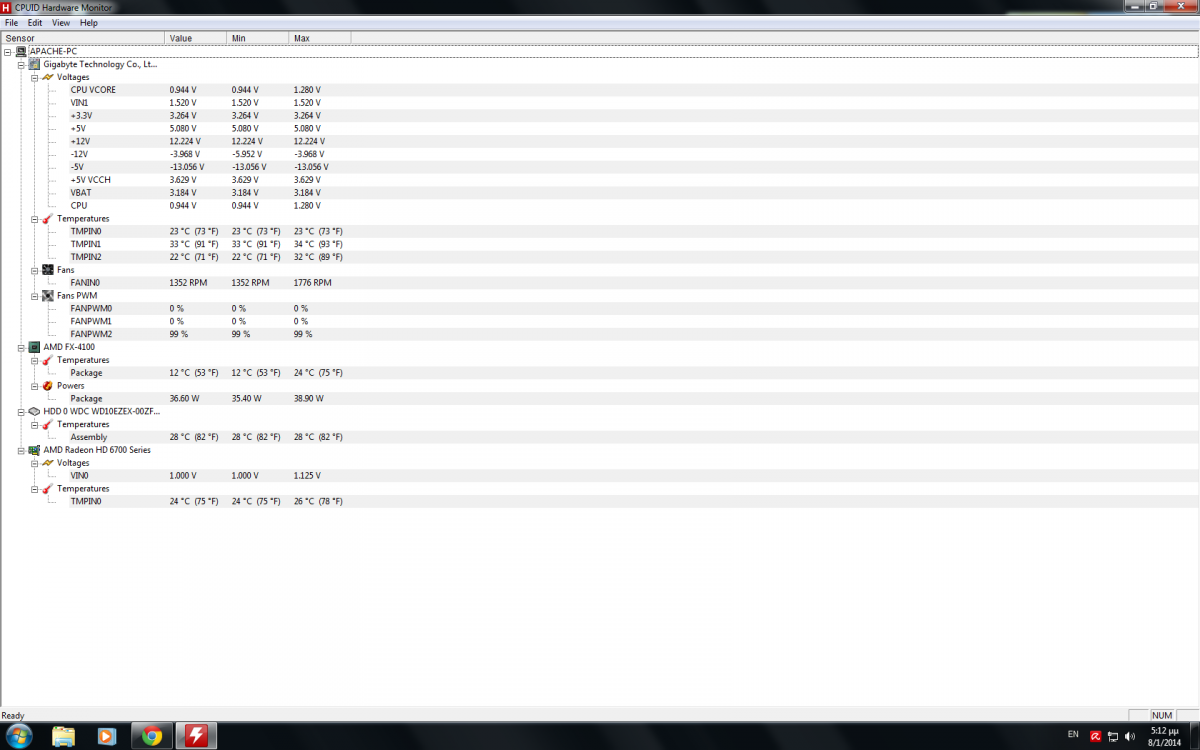Click the NUM indicator in the status bar

click(x=1161, y=716)
